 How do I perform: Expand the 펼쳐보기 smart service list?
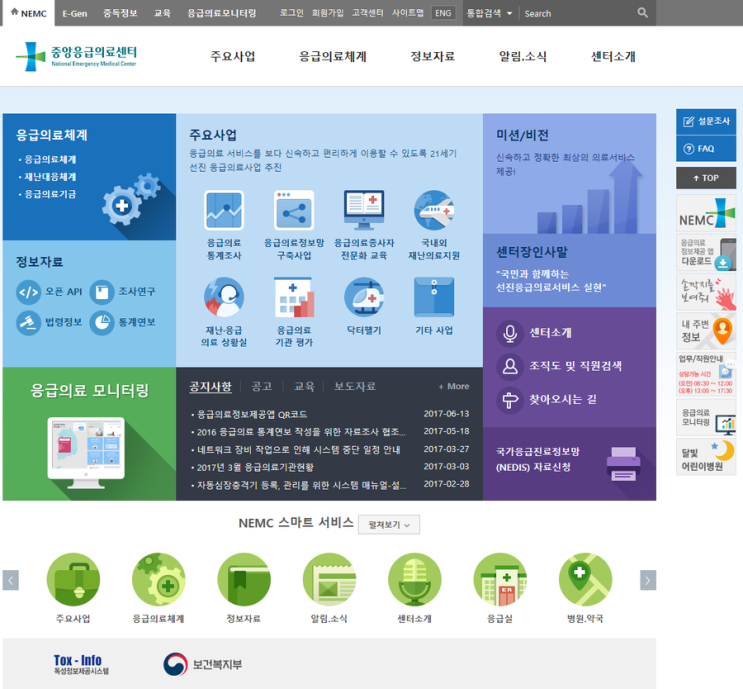[x=389, y=525]
